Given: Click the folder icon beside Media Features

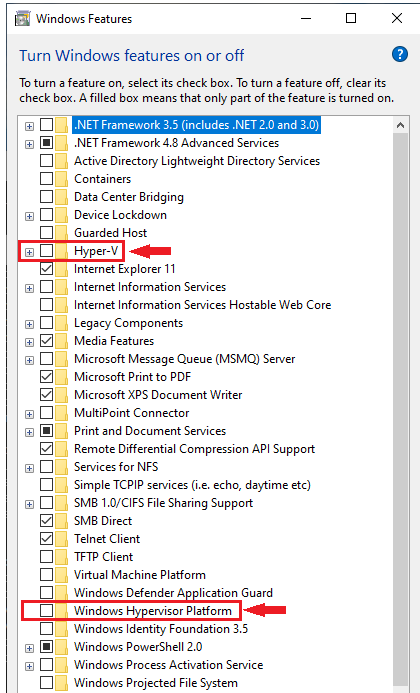Looking at the screenshot, I should (62, 341).
